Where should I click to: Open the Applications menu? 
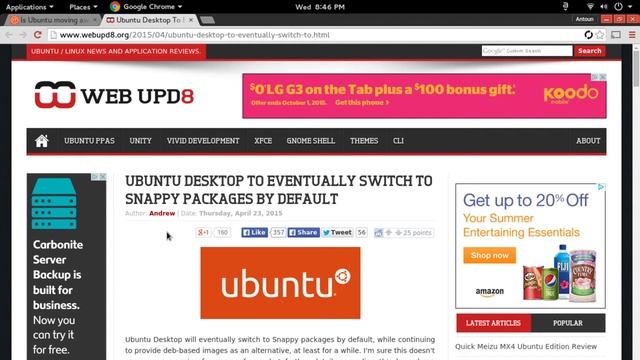coord(29,7)
